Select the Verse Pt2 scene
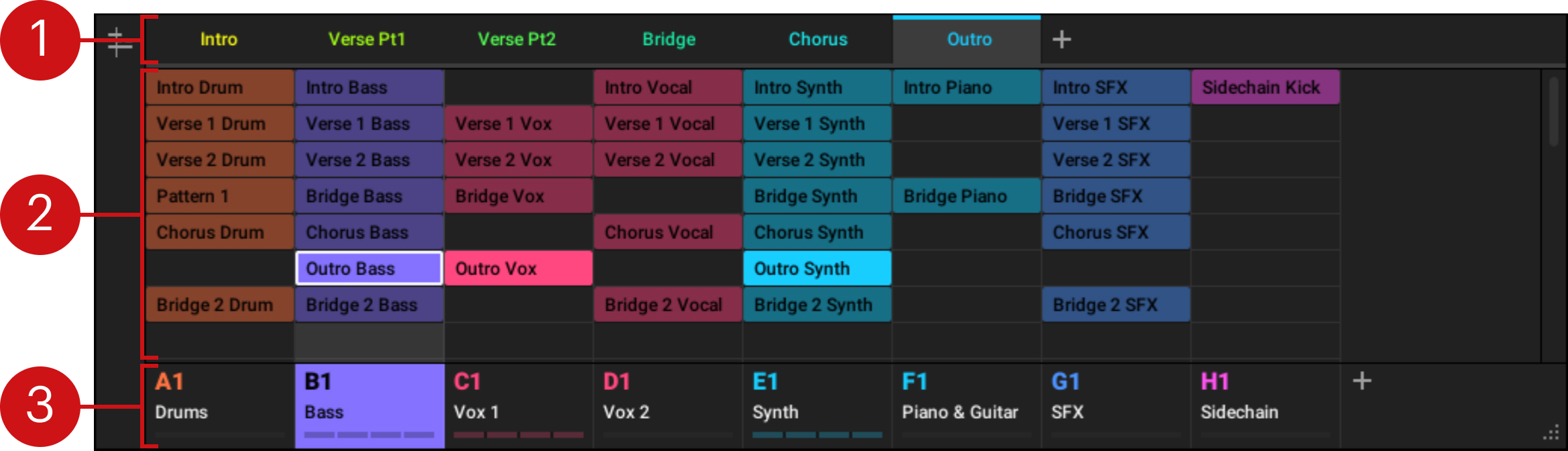Image resolution: width=1568 pixels, height=451 pixels. (x=516, y=40)
